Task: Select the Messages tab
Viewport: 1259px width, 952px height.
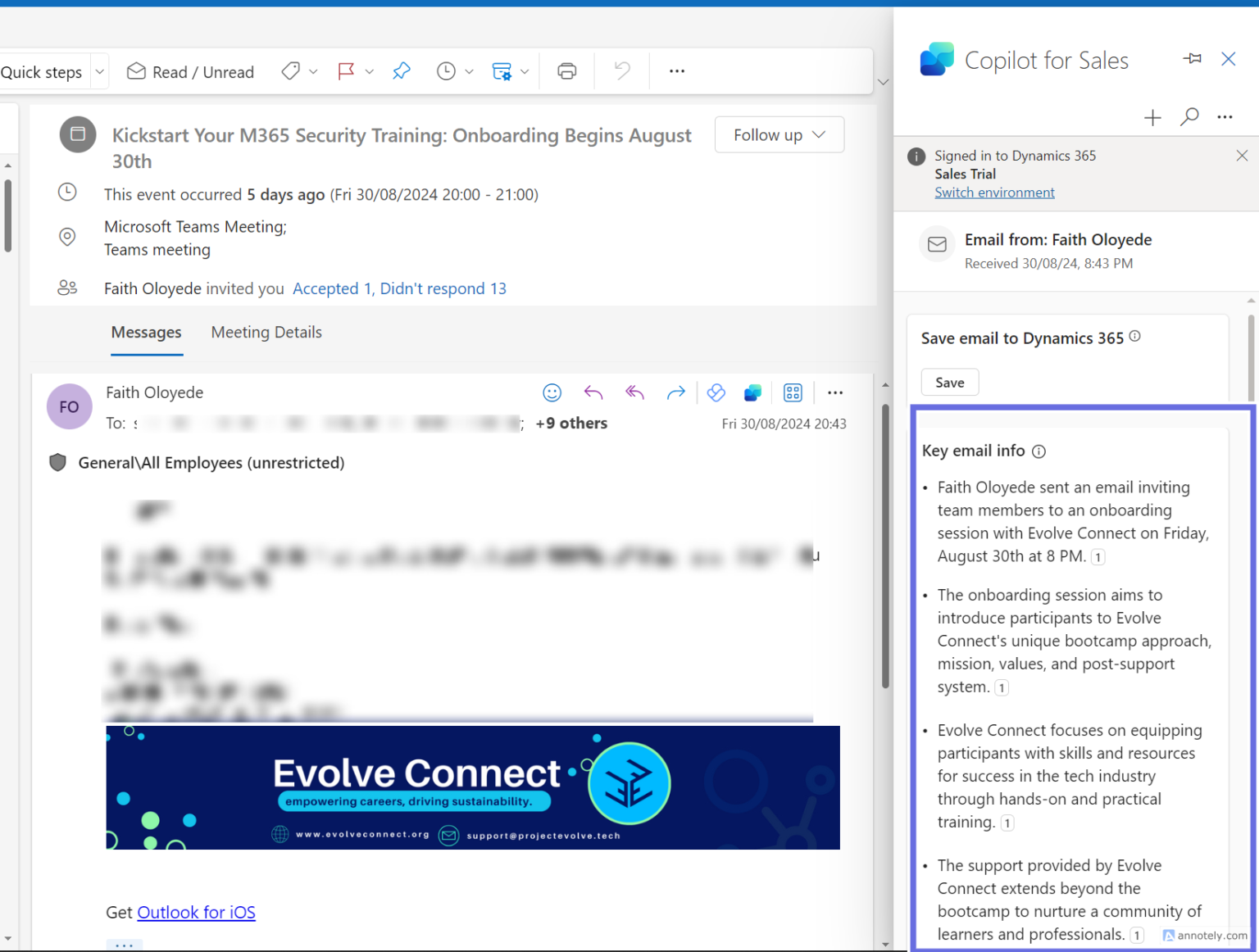Action: [x=147, y=333]
